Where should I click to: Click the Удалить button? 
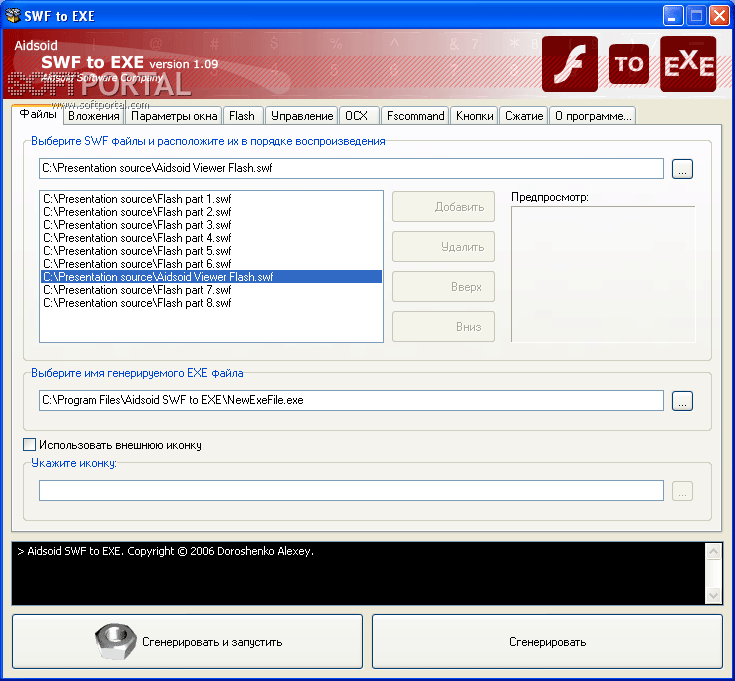click(x=443, y=247)
